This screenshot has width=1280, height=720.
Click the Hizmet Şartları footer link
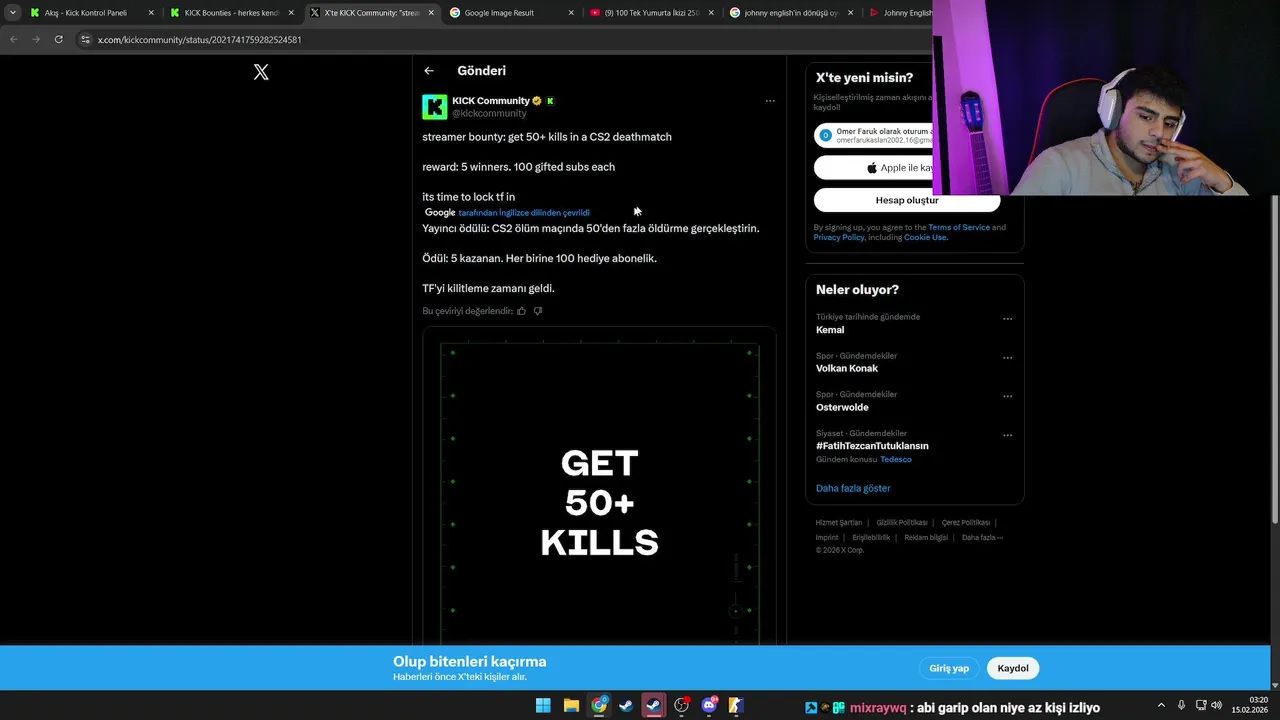coord(838,523)
